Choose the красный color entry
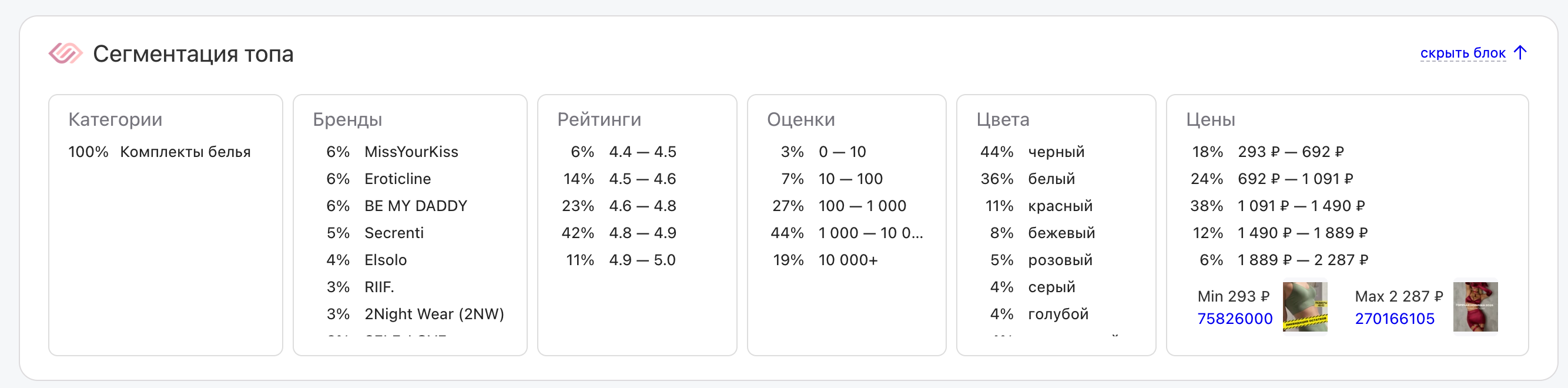The width and height of the screenshot is (1568, 388). pyautogui.click(x=1060, y=206)
